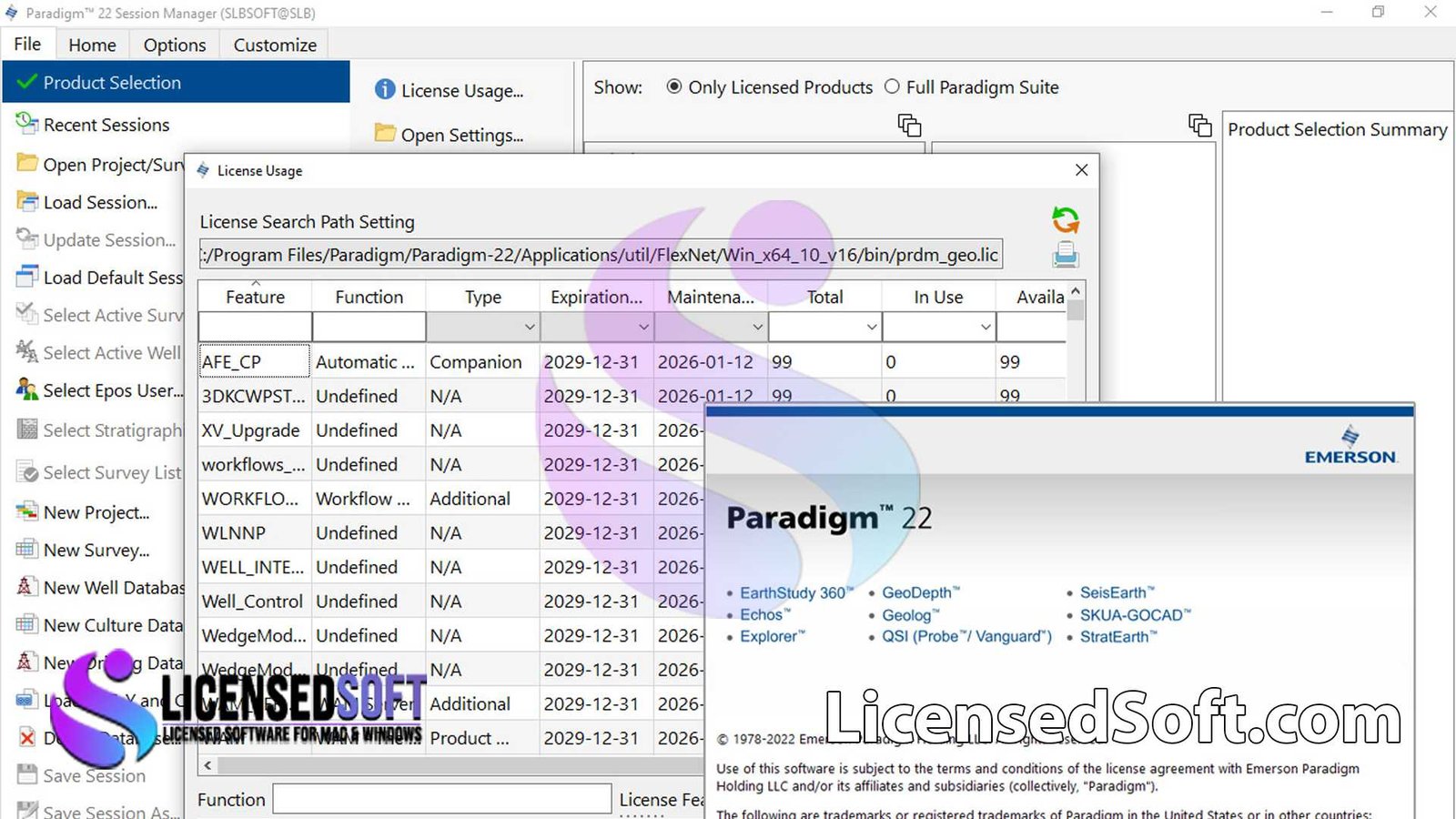
Task: Click the New Project icon
Action: point(27,511)
